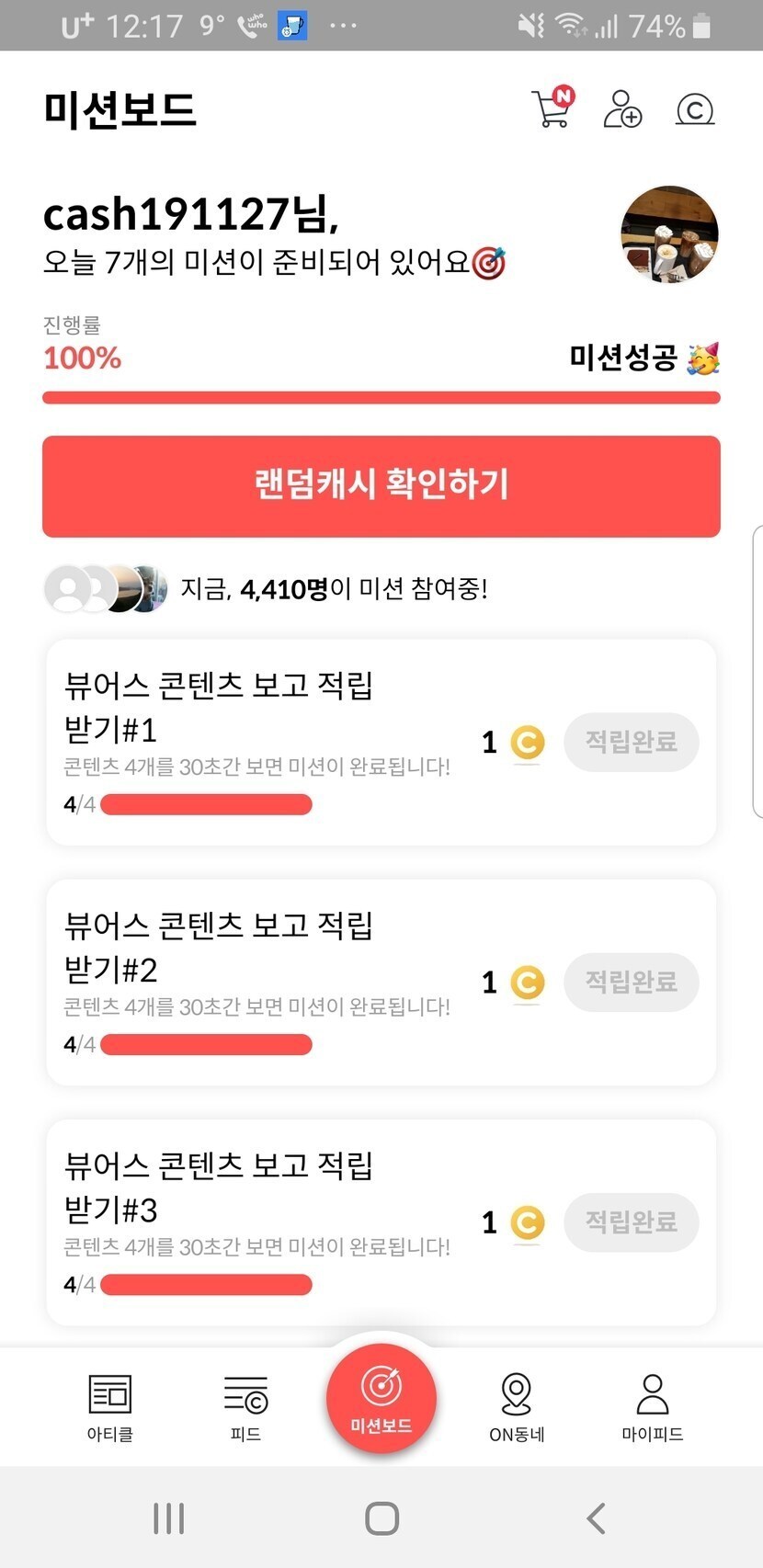Open the user profile picture

tap(669, 233)
